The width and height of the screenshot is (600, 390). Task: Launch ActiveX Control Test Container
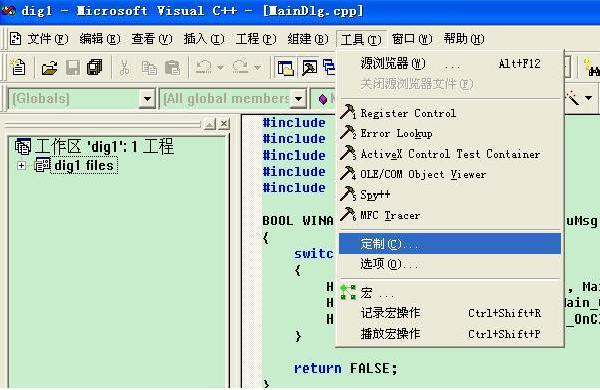click(450, 154)
